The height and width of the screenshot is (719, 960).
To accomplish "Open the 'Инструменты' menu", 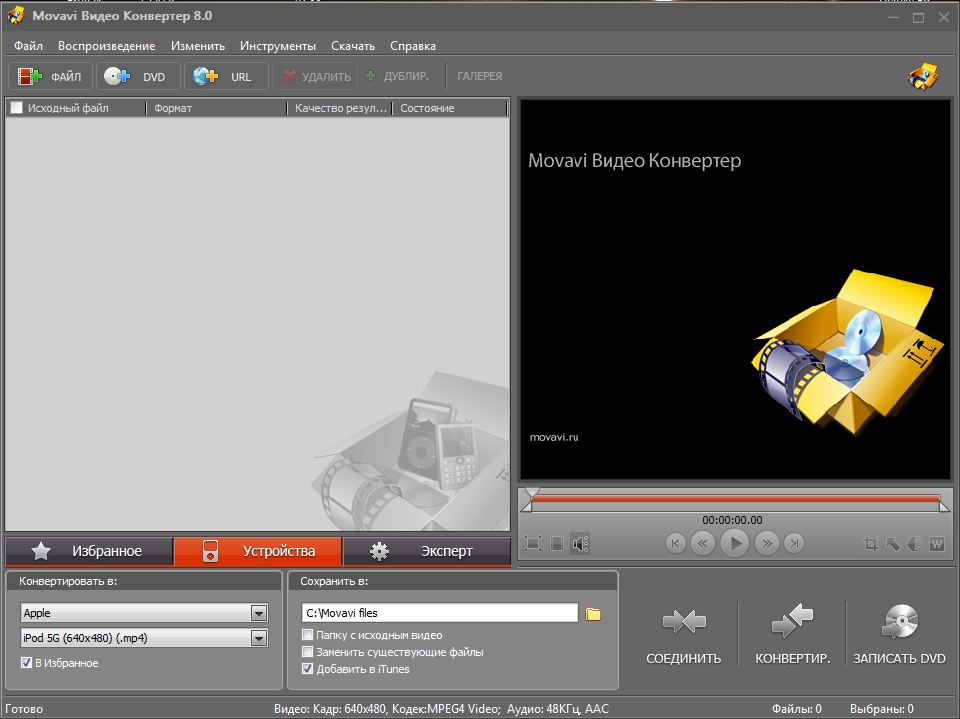I will click(277, 46).
